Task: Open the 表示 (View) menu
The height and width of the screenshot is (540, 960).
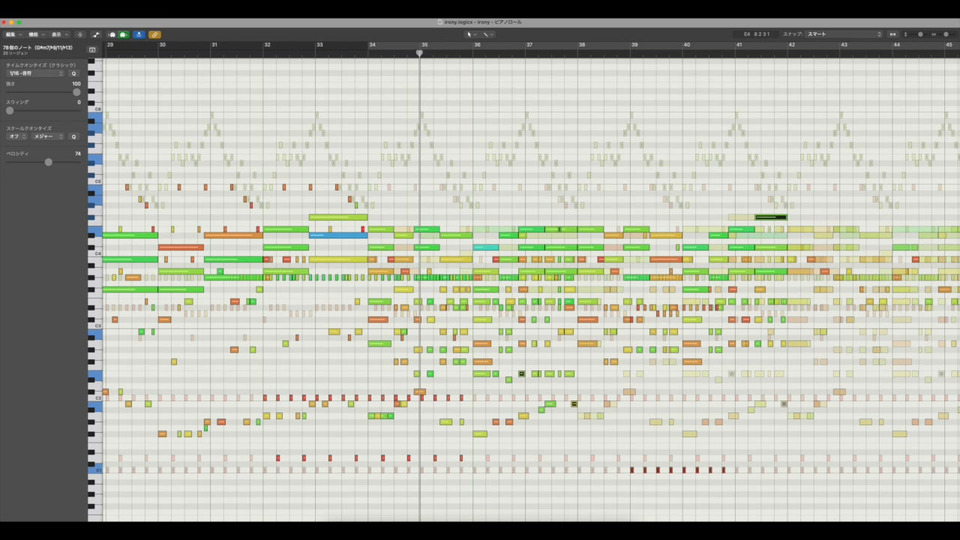Action: click(59, 35)
